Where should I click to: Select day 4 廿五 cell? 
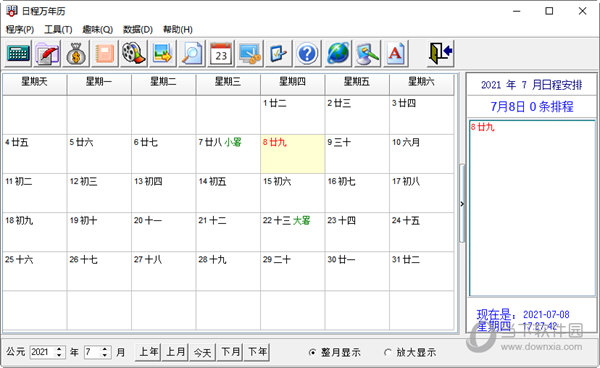[x=35, y=154]
